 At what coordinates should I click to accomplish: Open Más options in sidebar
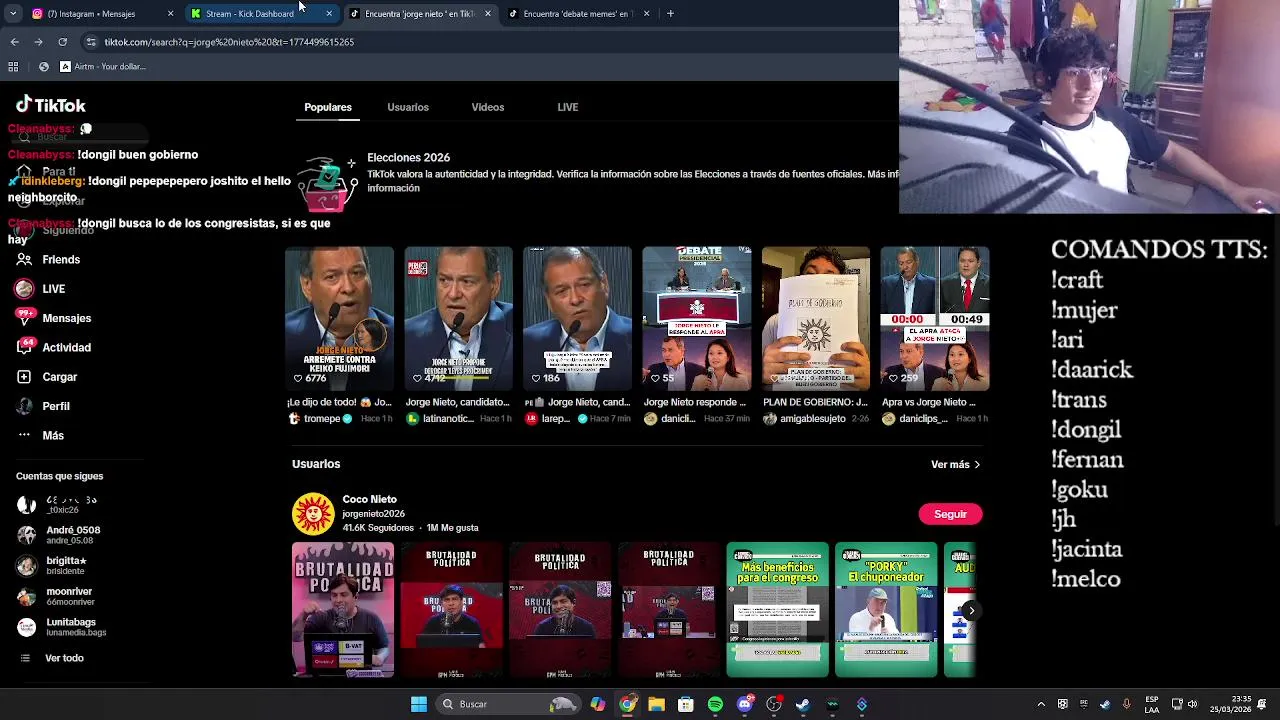pos(40,435)
